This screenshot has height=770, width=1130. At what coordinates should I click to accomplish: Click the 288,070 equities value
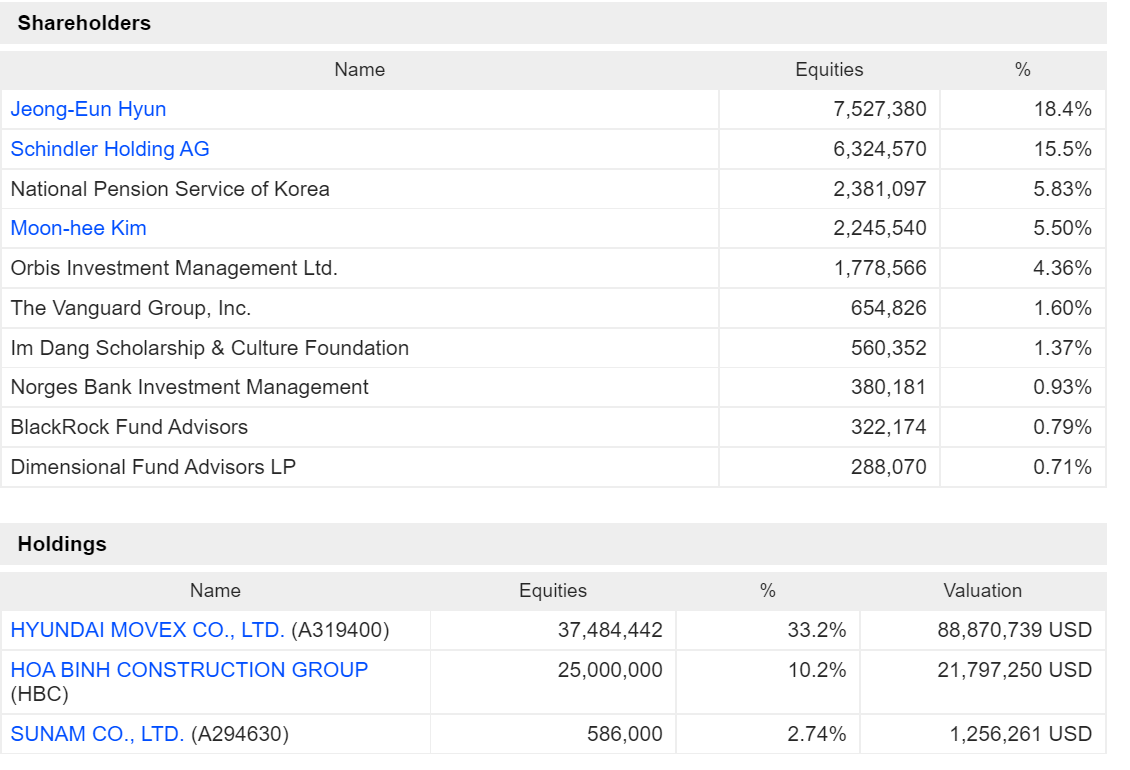point(889,466)
